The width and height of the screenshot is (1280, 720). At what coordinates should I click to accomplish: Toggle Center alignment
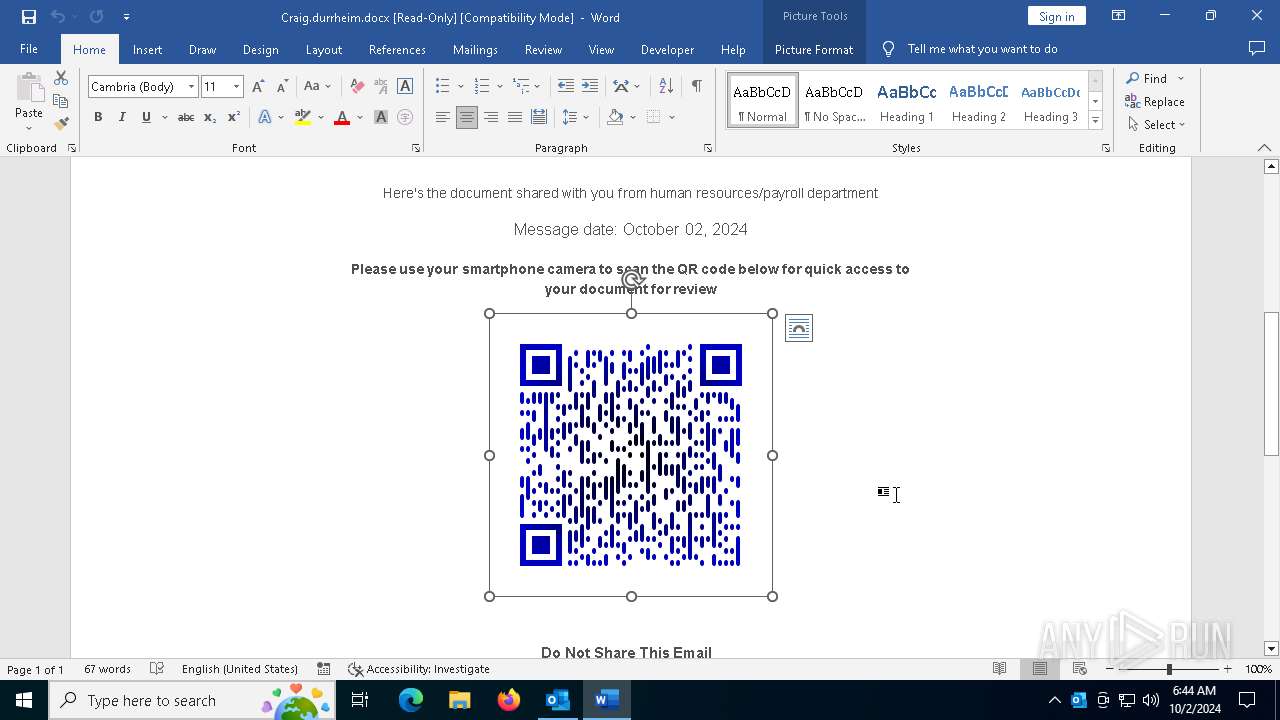click(466, 117)
